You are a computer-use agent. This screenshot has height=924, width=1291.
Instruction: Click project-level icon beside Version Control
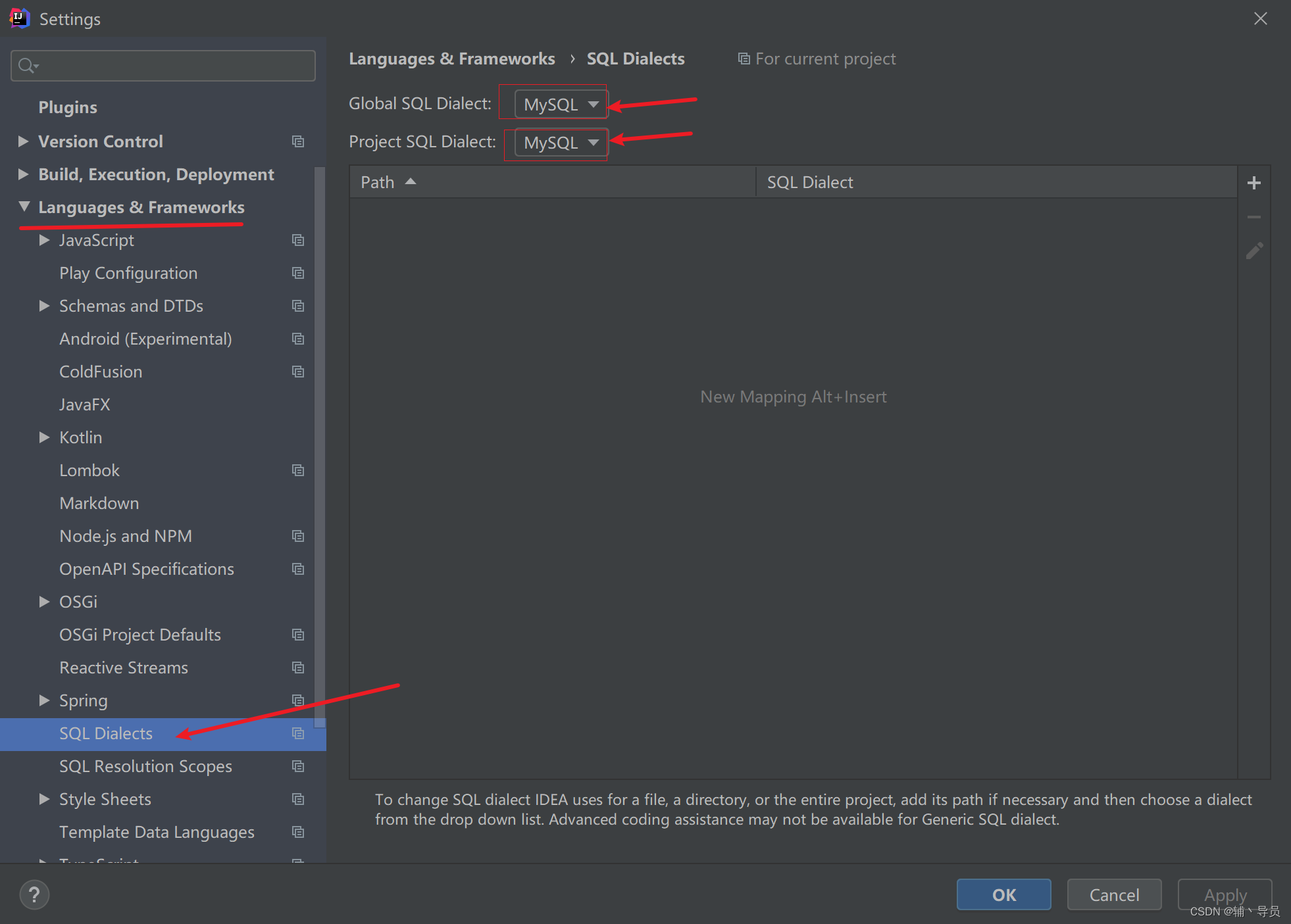[298, 141]
